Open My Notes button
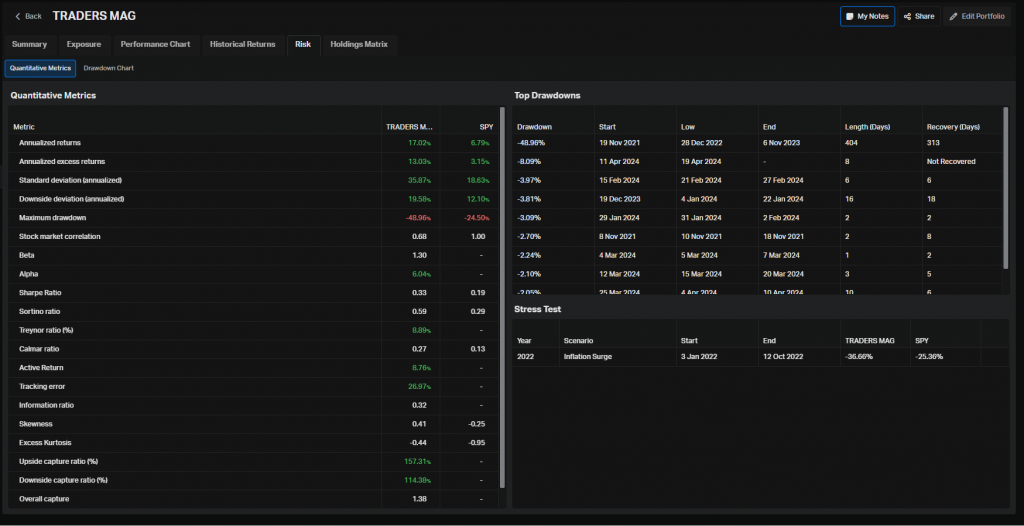 pyautogui.click(x=867, y=16)
